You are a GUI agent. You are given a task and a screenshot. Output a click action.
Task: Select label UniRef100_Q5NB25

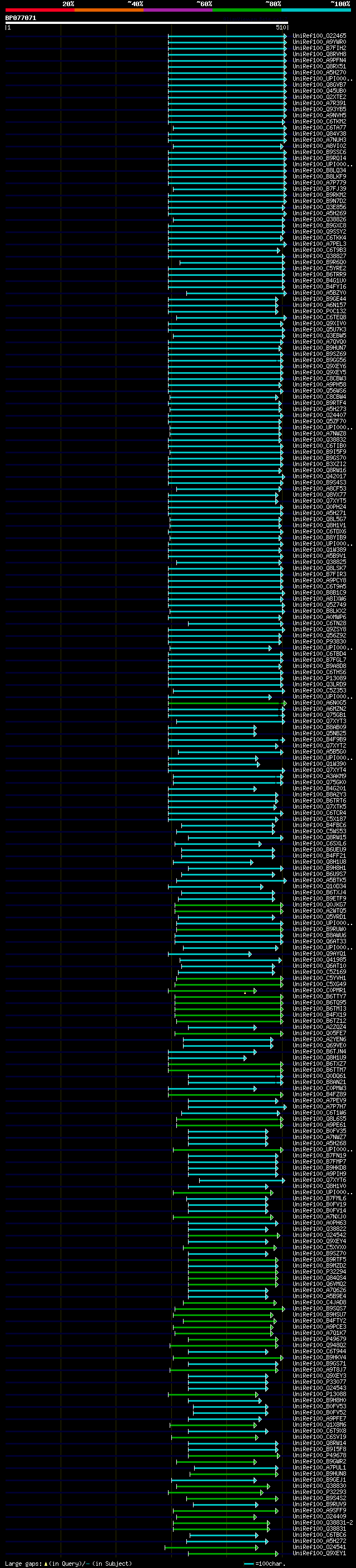point(319,733)
